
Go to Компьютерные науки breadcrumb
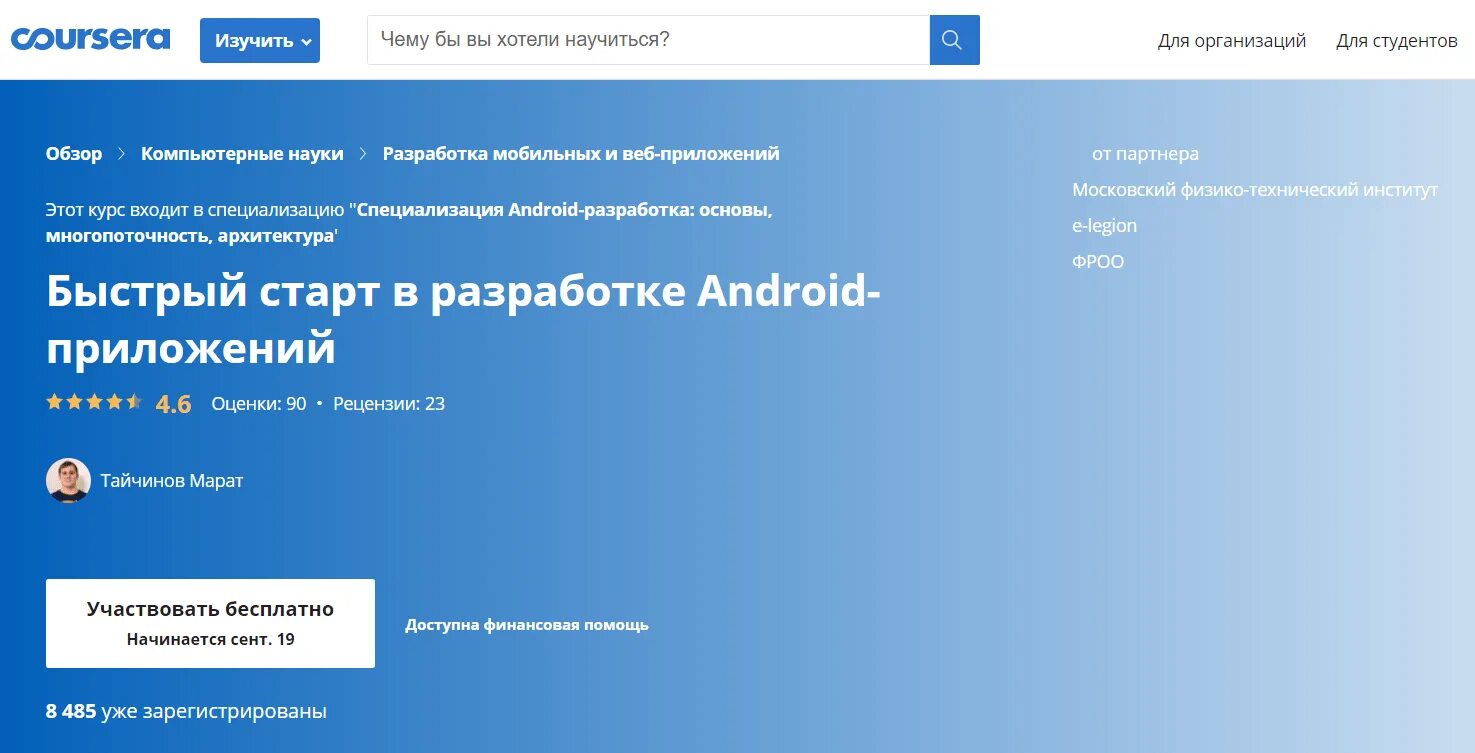pyautogui.click(x=242, y=154)
